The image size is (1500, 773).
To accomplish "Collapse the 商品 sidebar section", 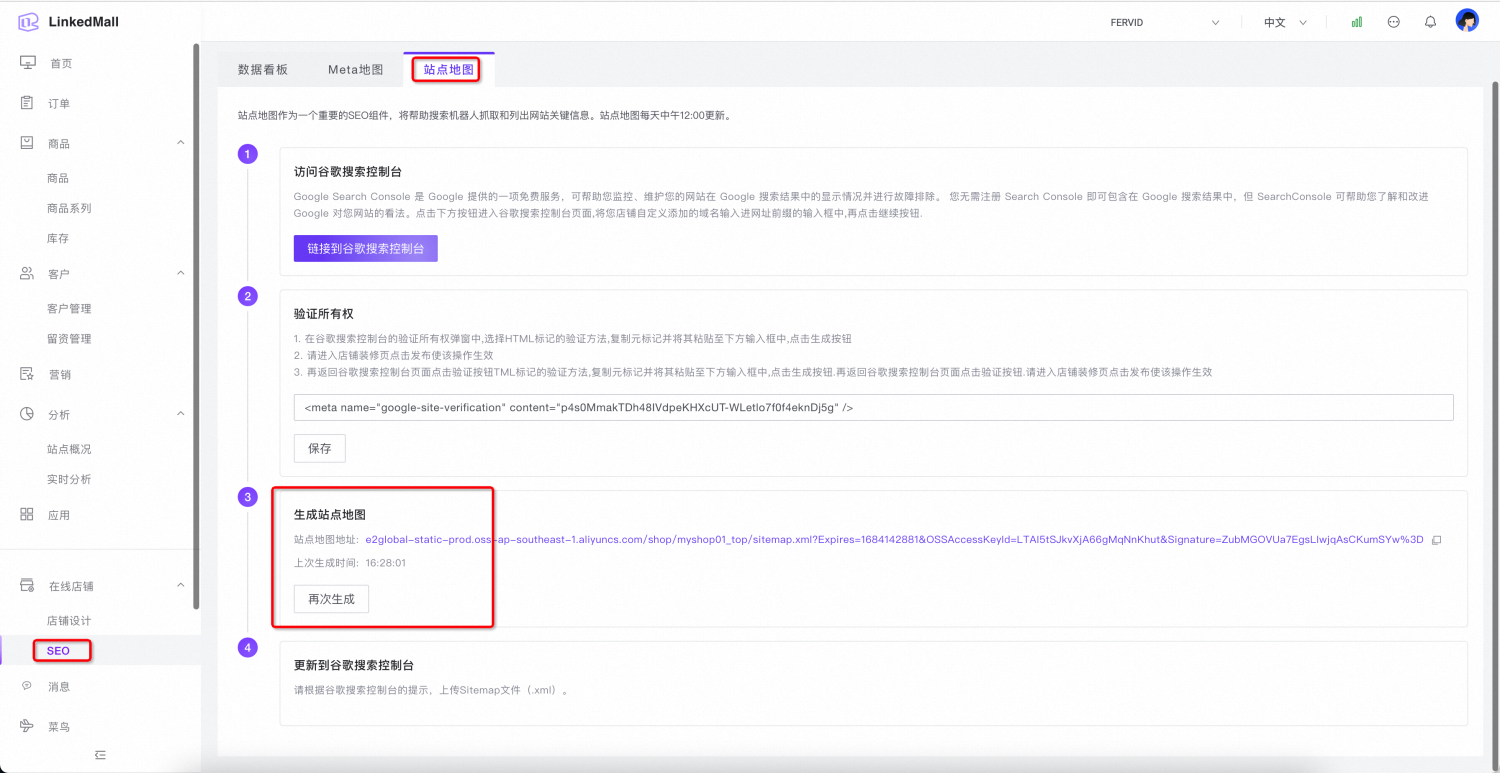I will tap(181, 143).
